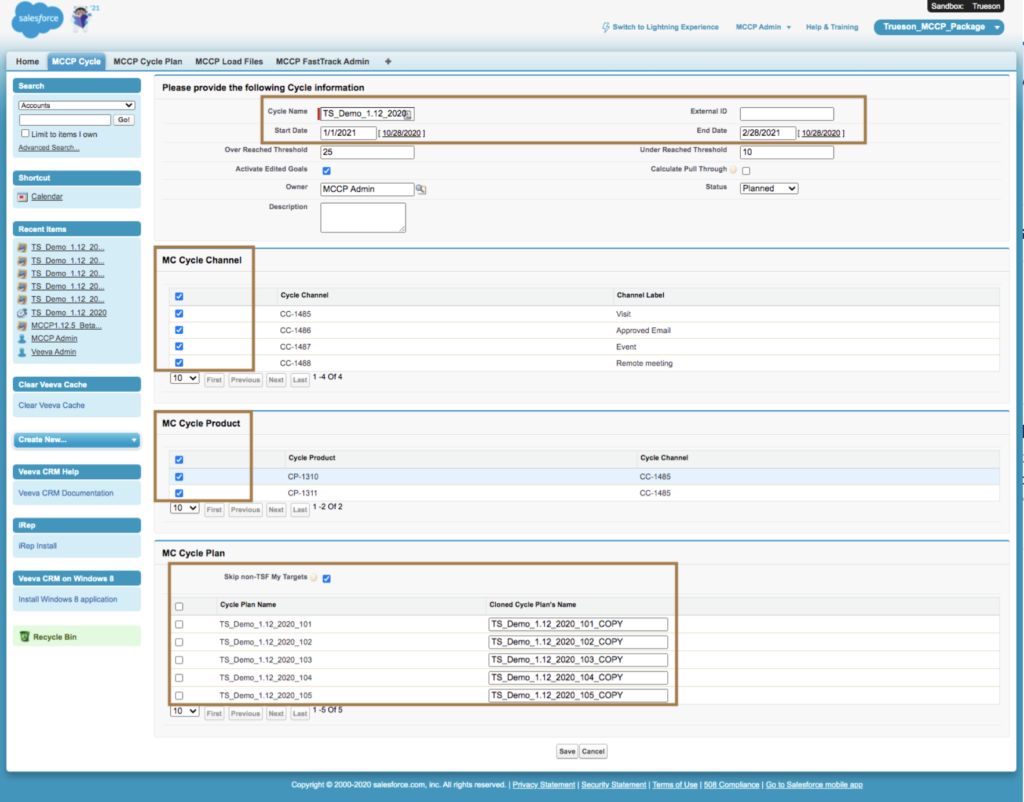Viewport: 1024px width, 802px height.
Task: Go to the Home tab
Action: (27, 61)
